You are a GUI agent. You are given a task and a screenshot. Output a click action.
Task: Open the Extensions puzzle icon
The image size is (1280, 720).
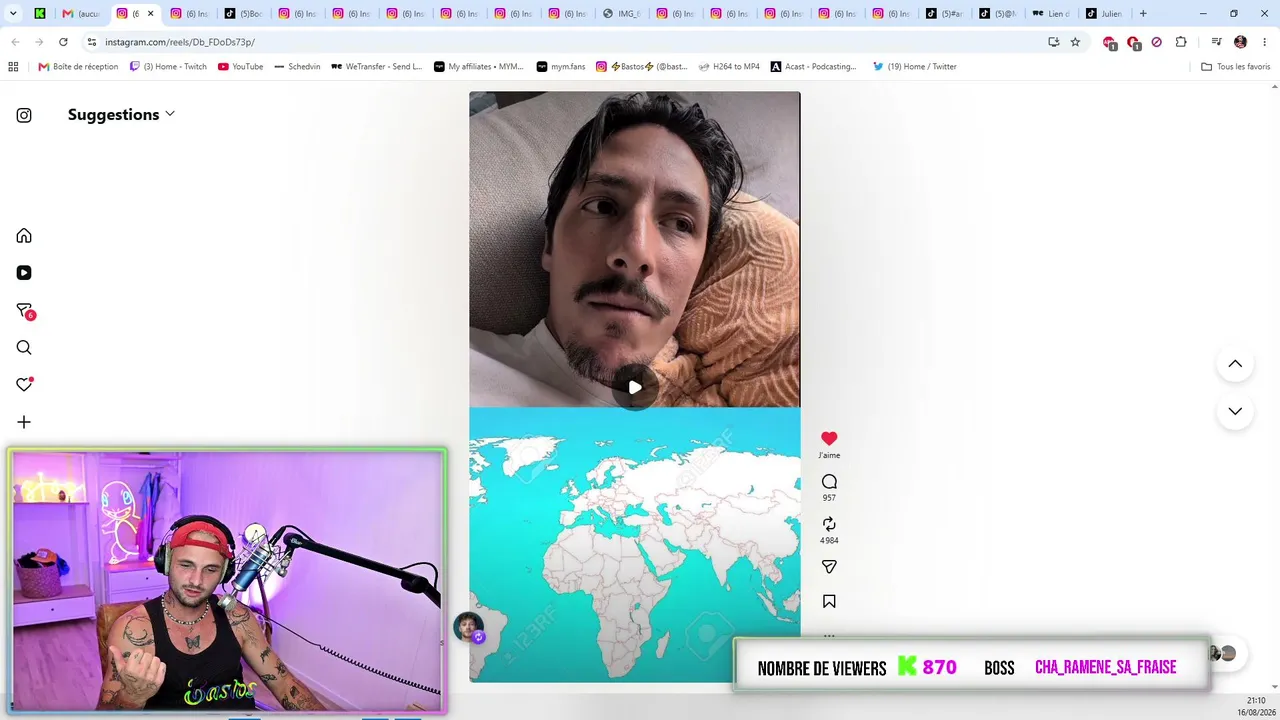pyautogui.click(x=1181, y=42)
